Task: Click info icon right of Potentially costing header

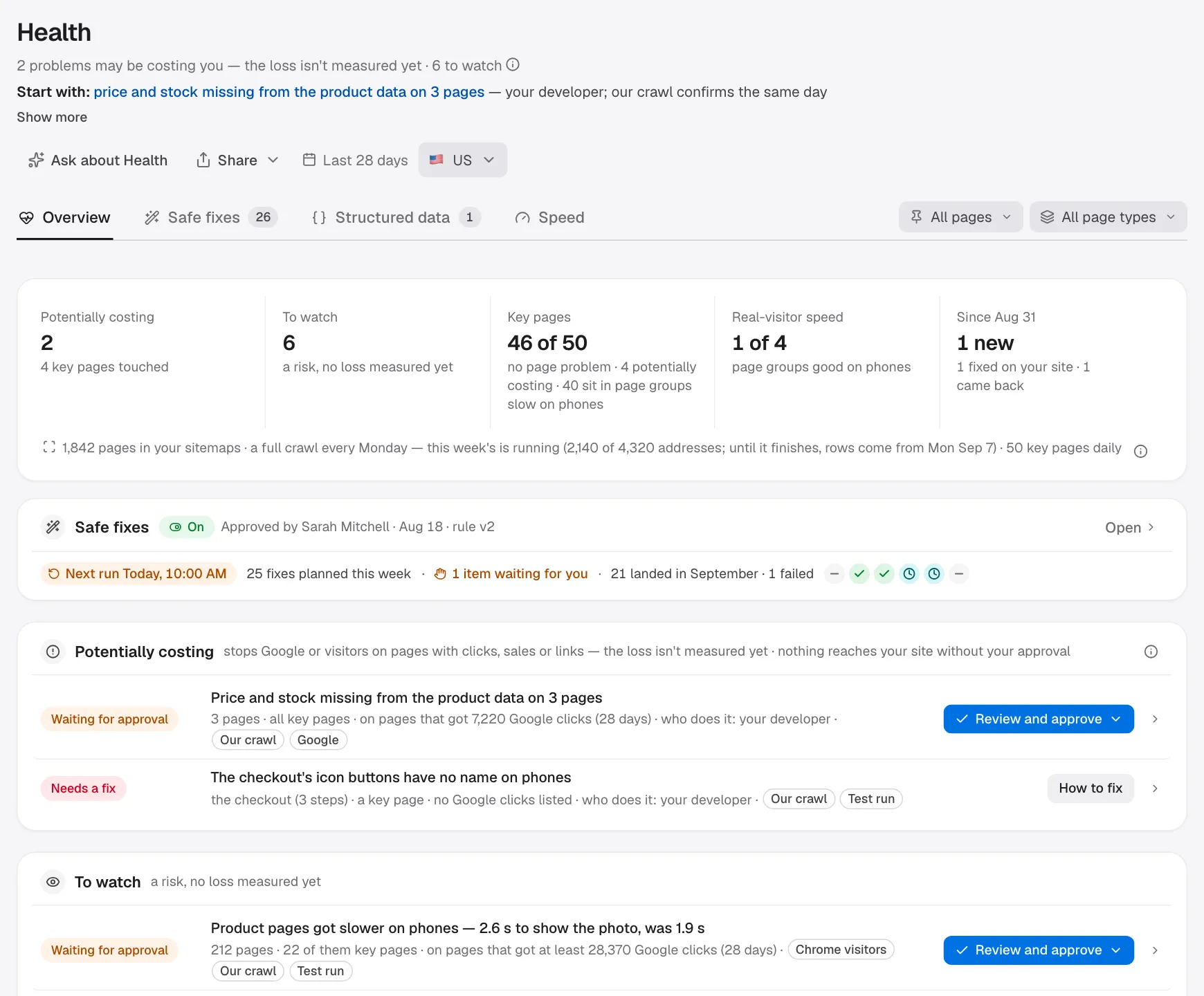Action: [1151, 652]
